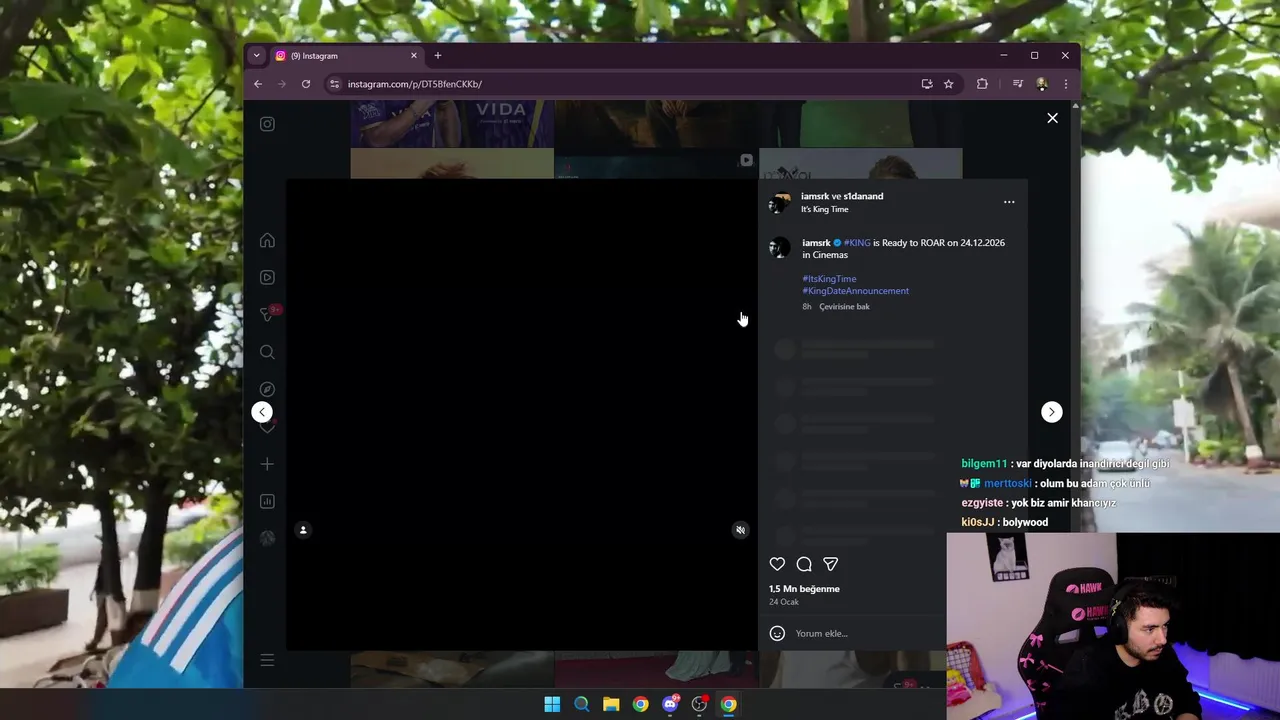Open File Explorer from taskbar
Screen dimensions: 1280x720
coord(611,704)
